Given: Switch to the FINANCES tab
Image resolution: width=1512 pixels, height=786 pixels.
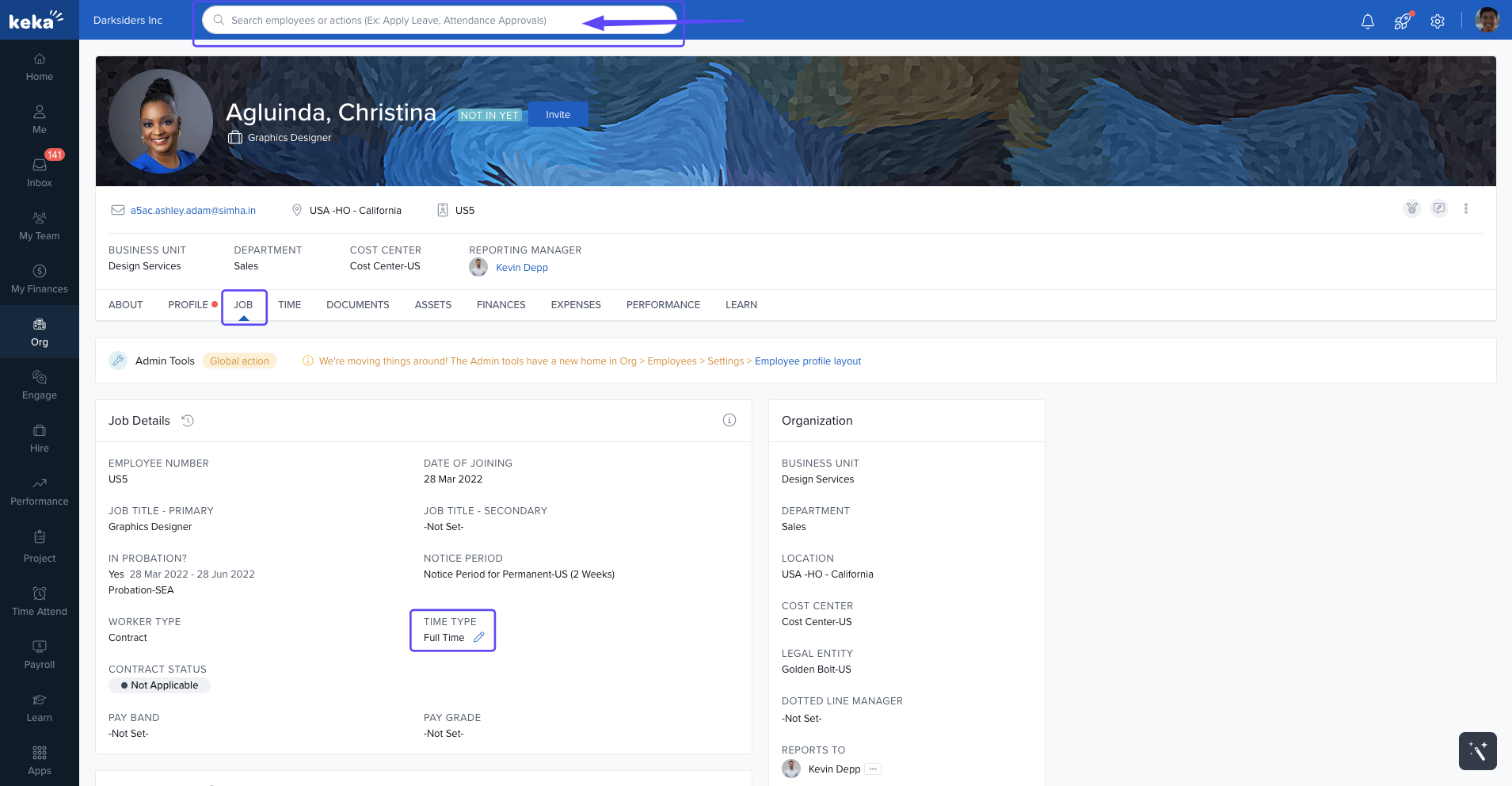Looking at the screenshot, I should [x=501, y=305].
